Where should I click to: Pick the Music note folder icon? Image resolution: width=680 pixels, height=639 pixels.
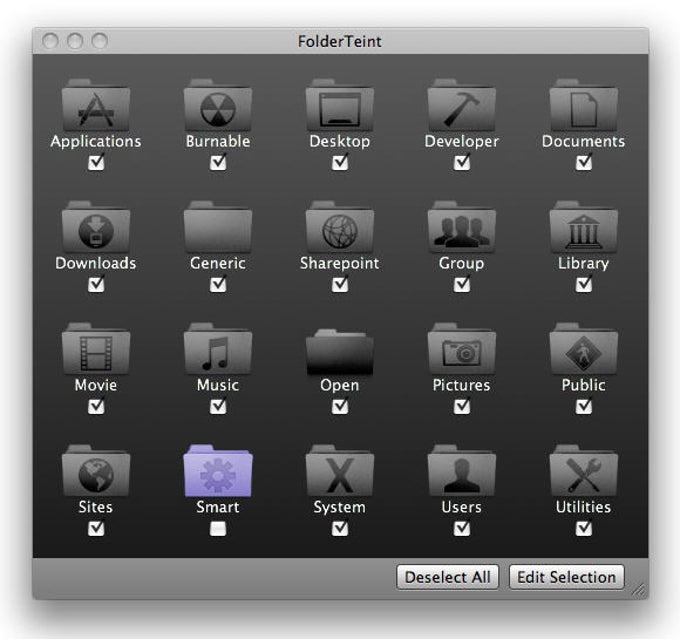pyautogui.click(x=218, y=349)
